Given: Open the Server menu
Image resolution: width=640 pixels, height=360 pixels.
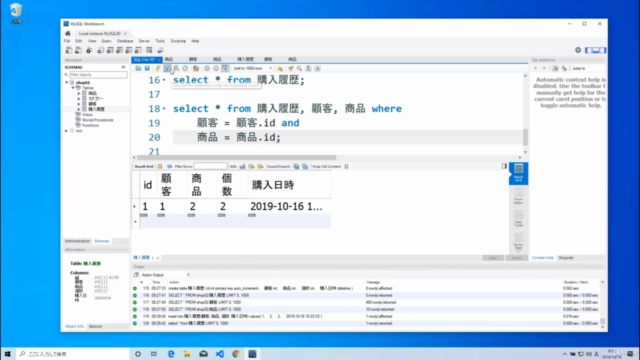Looking at the screenshot, I should 144,41.
